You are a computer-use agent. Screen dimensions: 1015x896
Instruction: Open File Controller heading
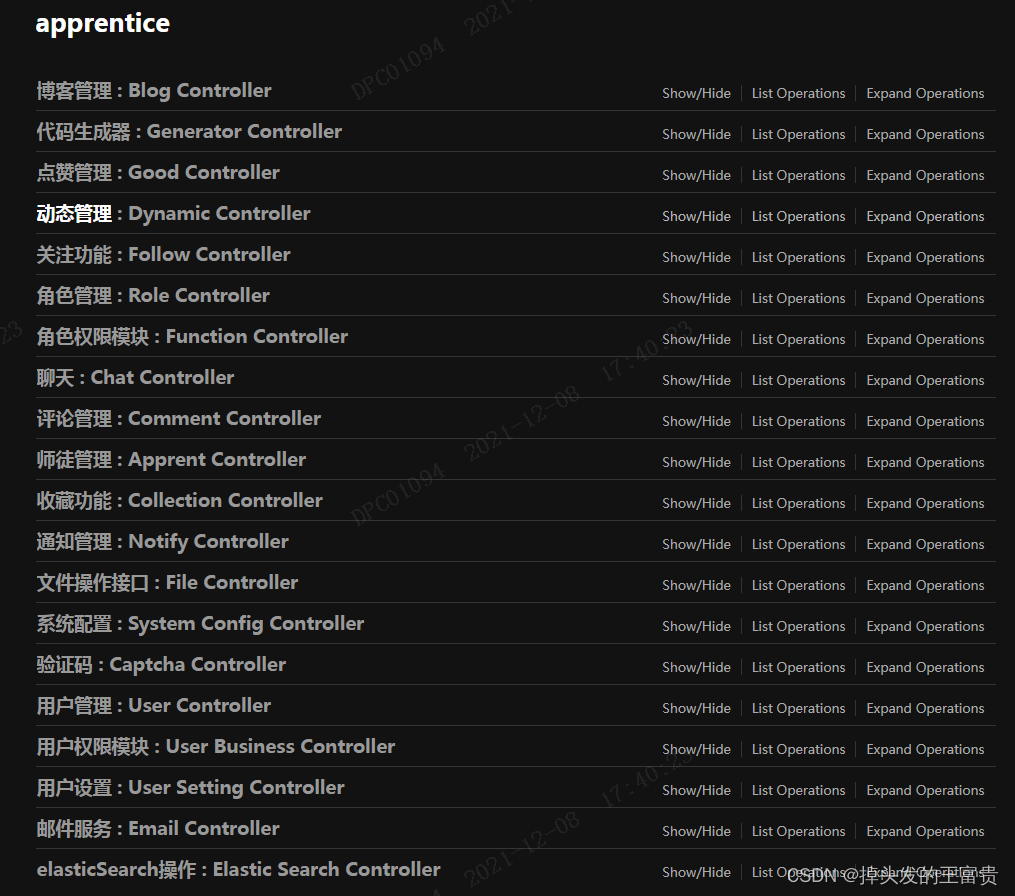(x=167, y=583)
